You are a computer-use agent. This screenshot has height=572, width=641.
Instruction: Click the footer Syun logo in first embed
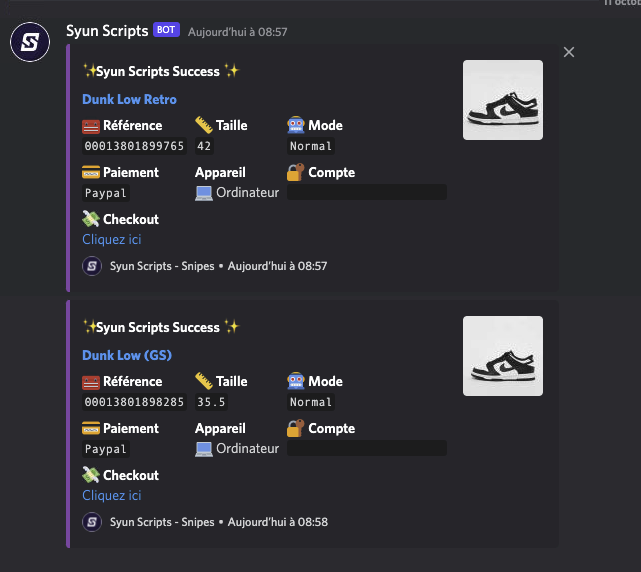point(92,266)
